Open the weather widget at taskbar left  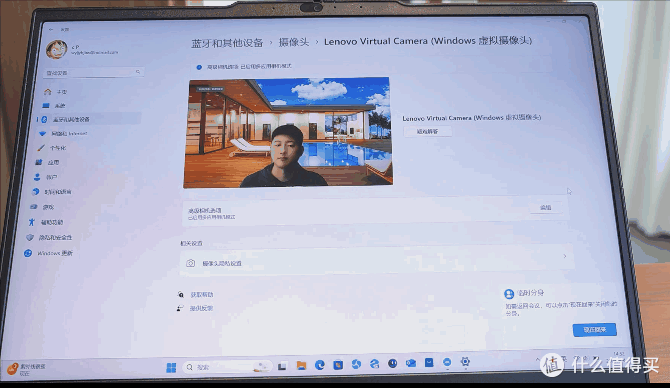[x=26, y=369]
